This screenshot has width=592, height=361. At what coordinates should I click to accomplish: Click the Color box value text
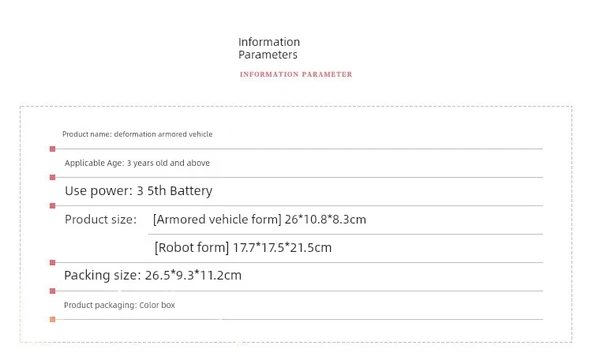tap(157, 305)
